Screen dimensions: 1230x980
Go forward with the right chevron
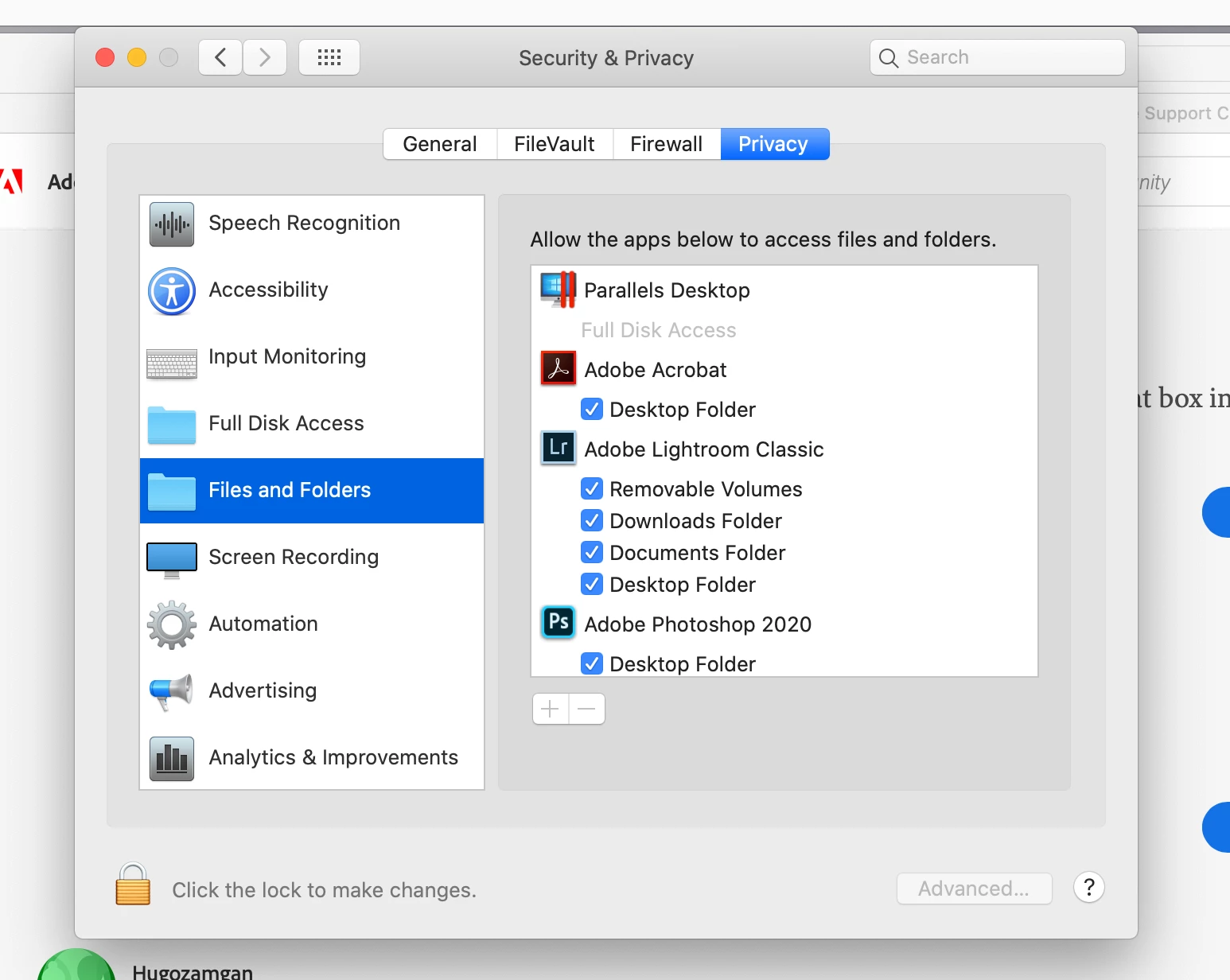point(265,57)
